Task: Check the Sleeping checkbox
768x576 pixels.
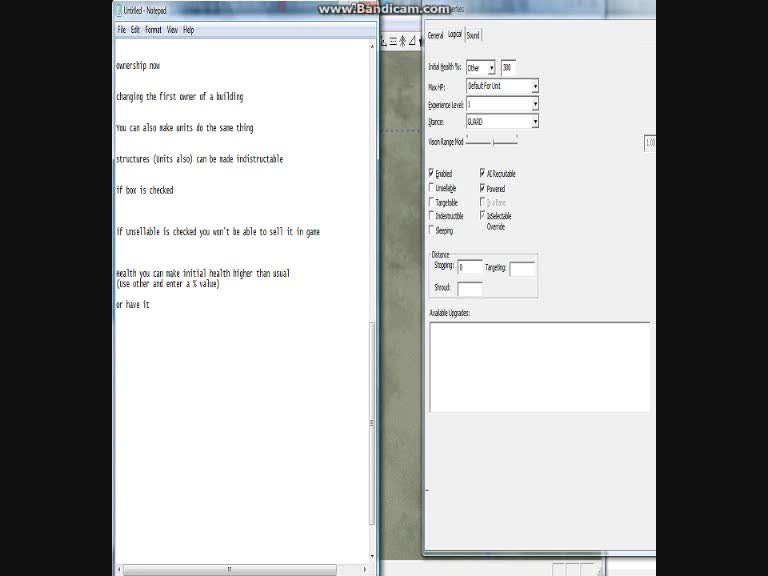Action: click(432, 230)
